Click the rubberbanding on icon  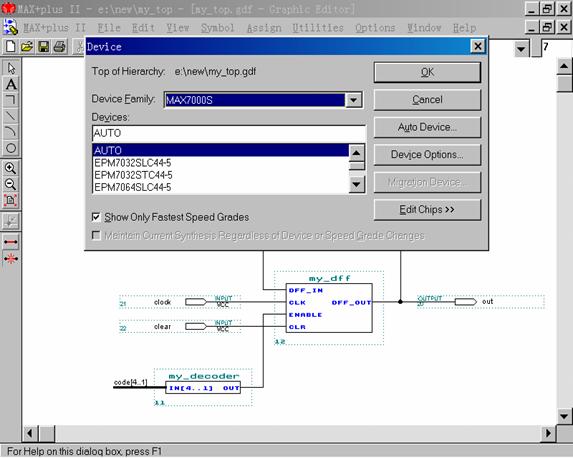pyautogui.click(x=11, y=242)
